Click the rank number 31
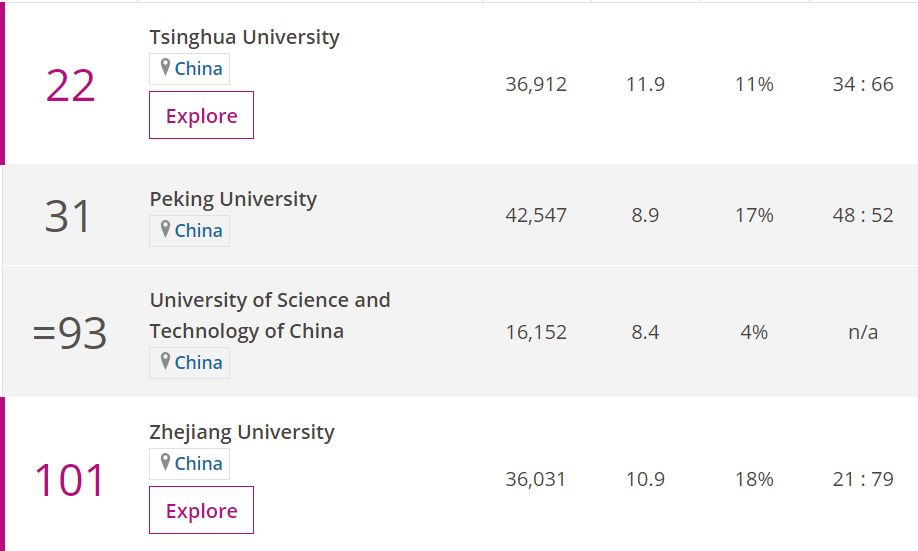 coord(68,216)
